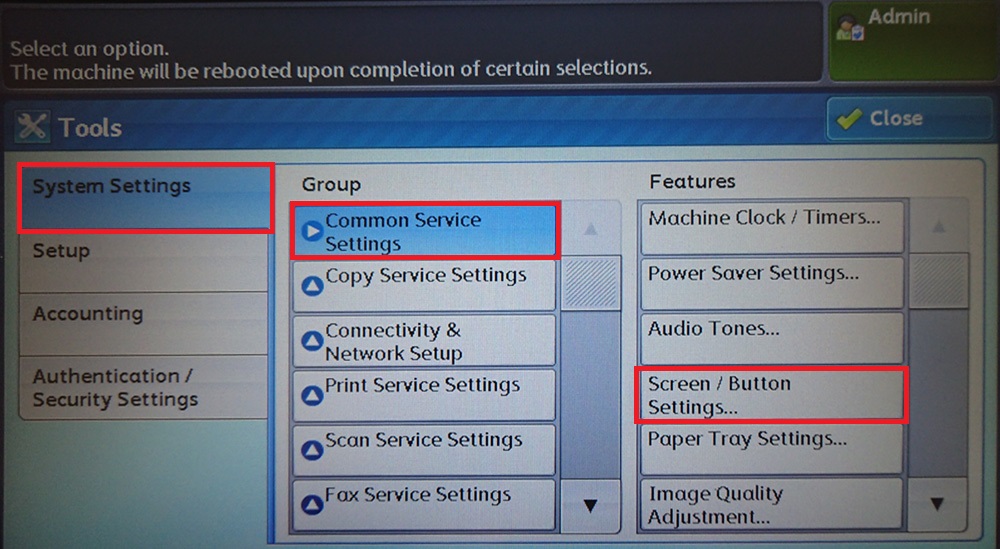Click the Copy Service Settings circle icon
Viewport: 1000px width, 549px height.
click(312, 285)
